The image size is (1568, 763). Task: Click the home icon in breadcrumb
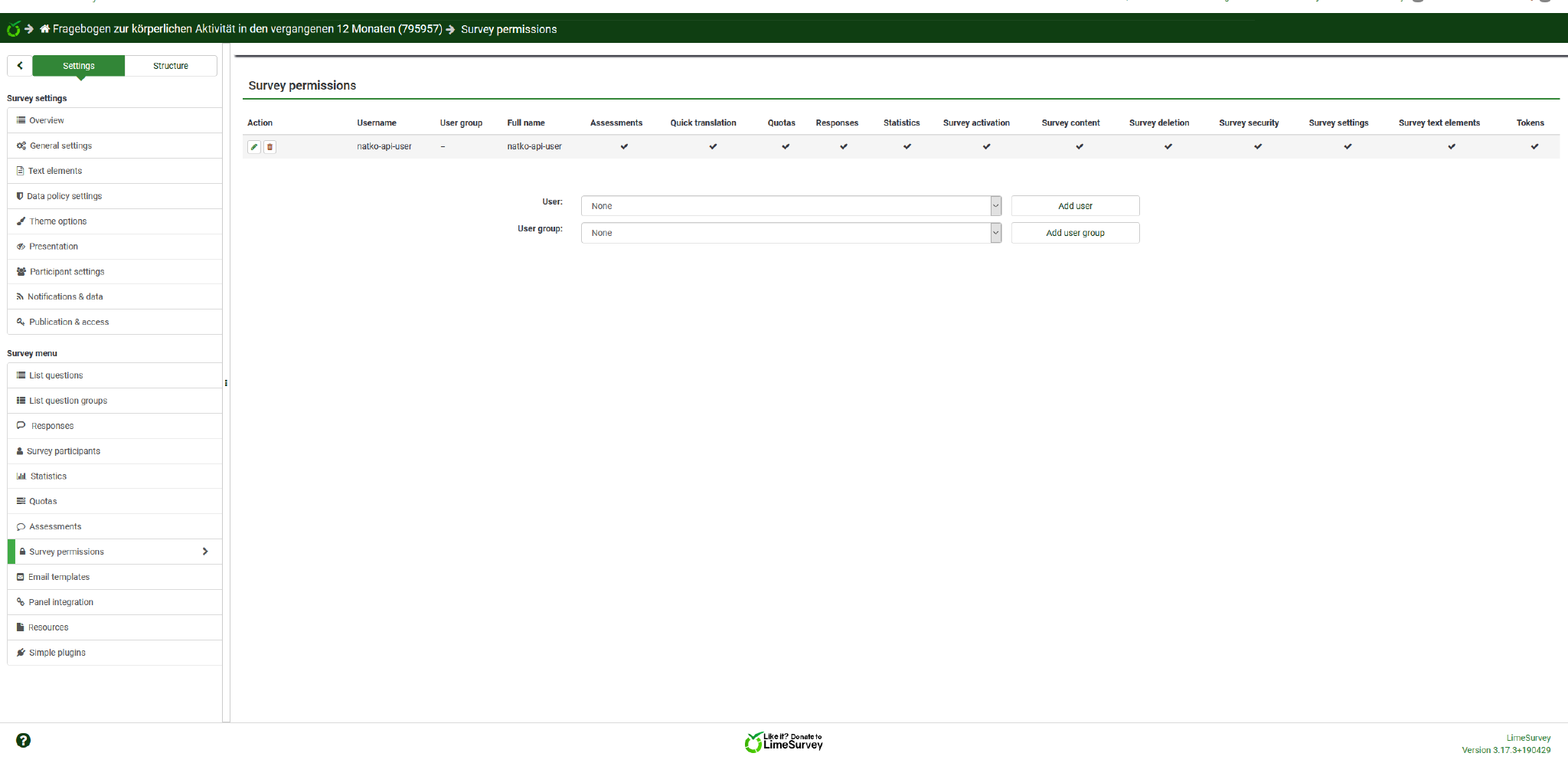point(45,29)
